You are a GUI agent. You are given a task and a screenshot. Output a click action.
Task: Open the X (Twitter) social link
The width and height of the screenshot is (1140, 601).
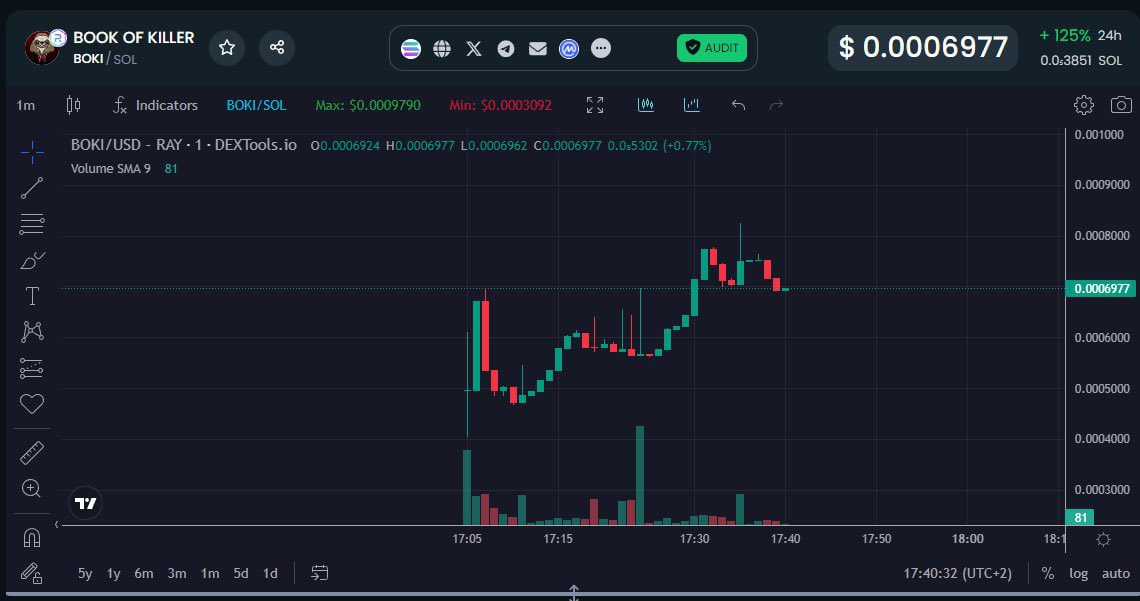473,49
